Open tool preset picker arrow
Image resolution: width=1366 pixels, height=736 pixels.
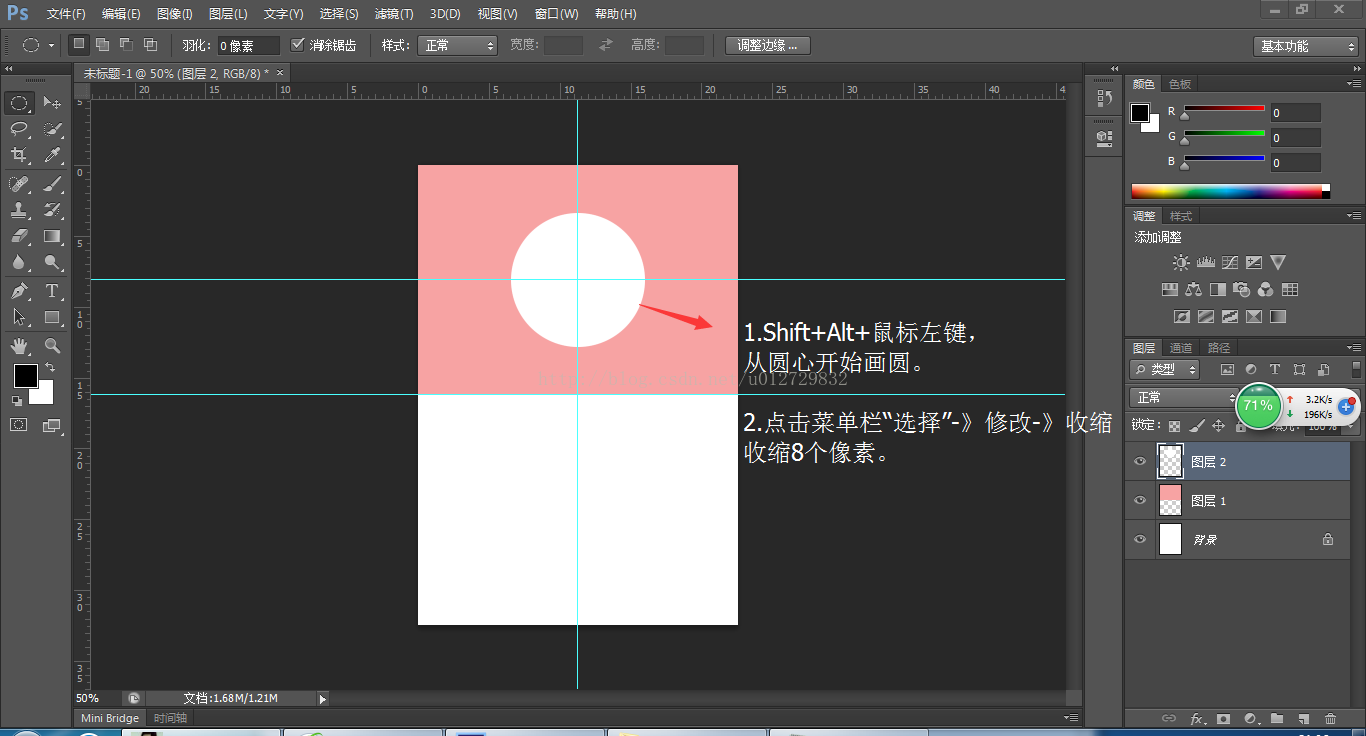51,46
